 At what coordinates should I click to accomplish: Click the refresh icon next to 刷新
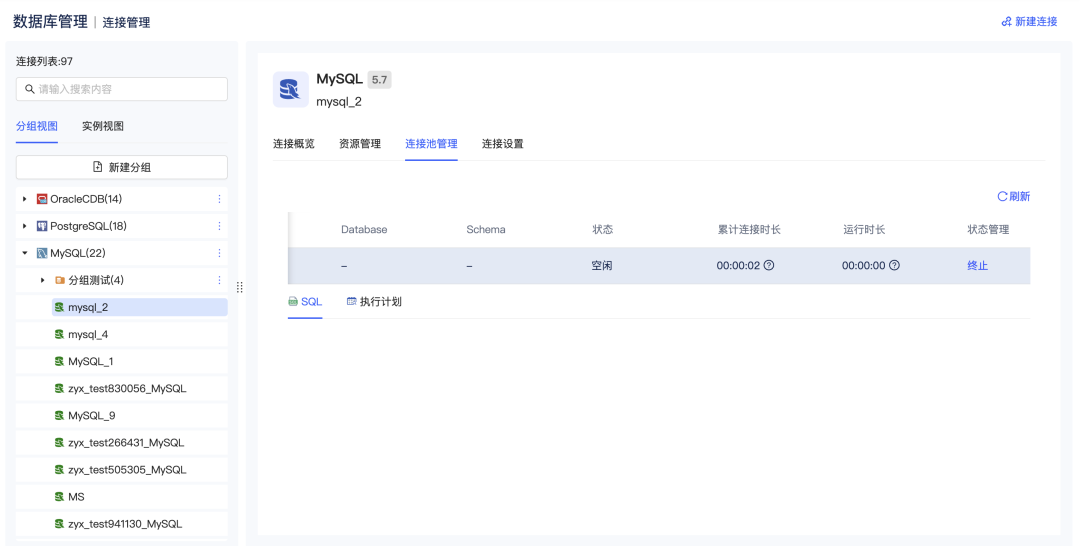[x=1002, y=196]
